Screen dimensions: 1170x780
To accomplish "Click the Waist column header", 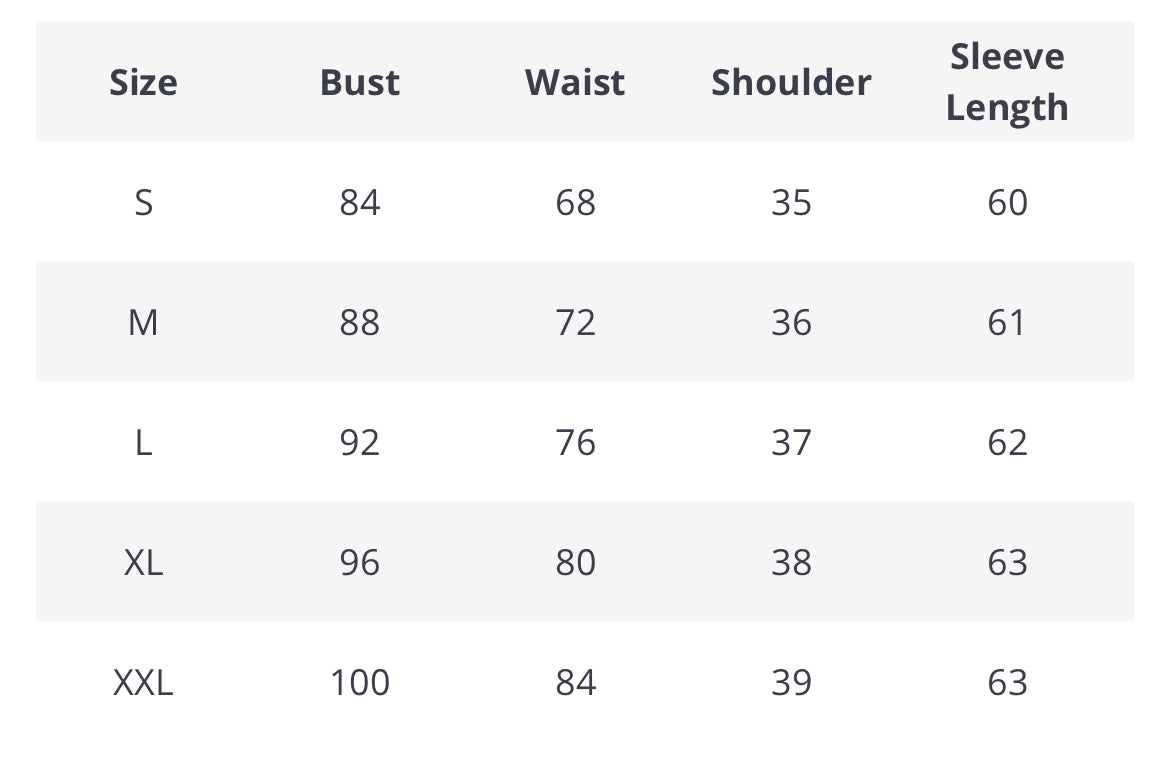I will (x=575, y=82).
